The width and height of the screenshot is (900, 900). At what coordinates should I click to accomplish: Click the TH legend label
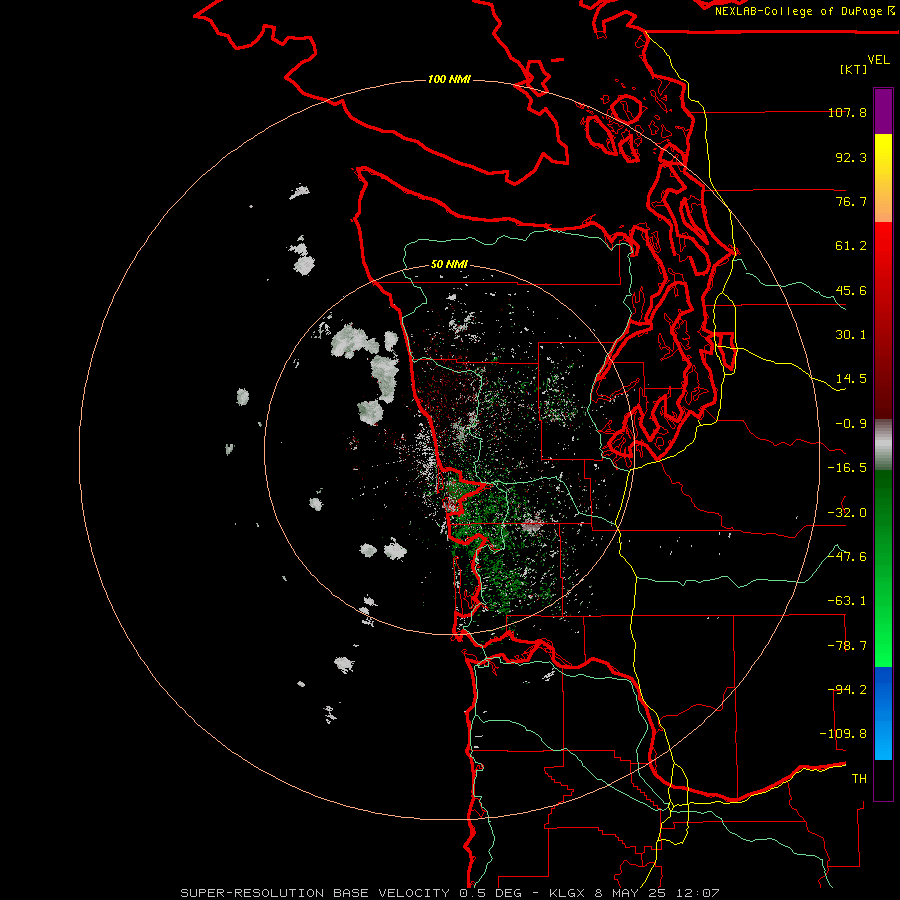[859, 779]
